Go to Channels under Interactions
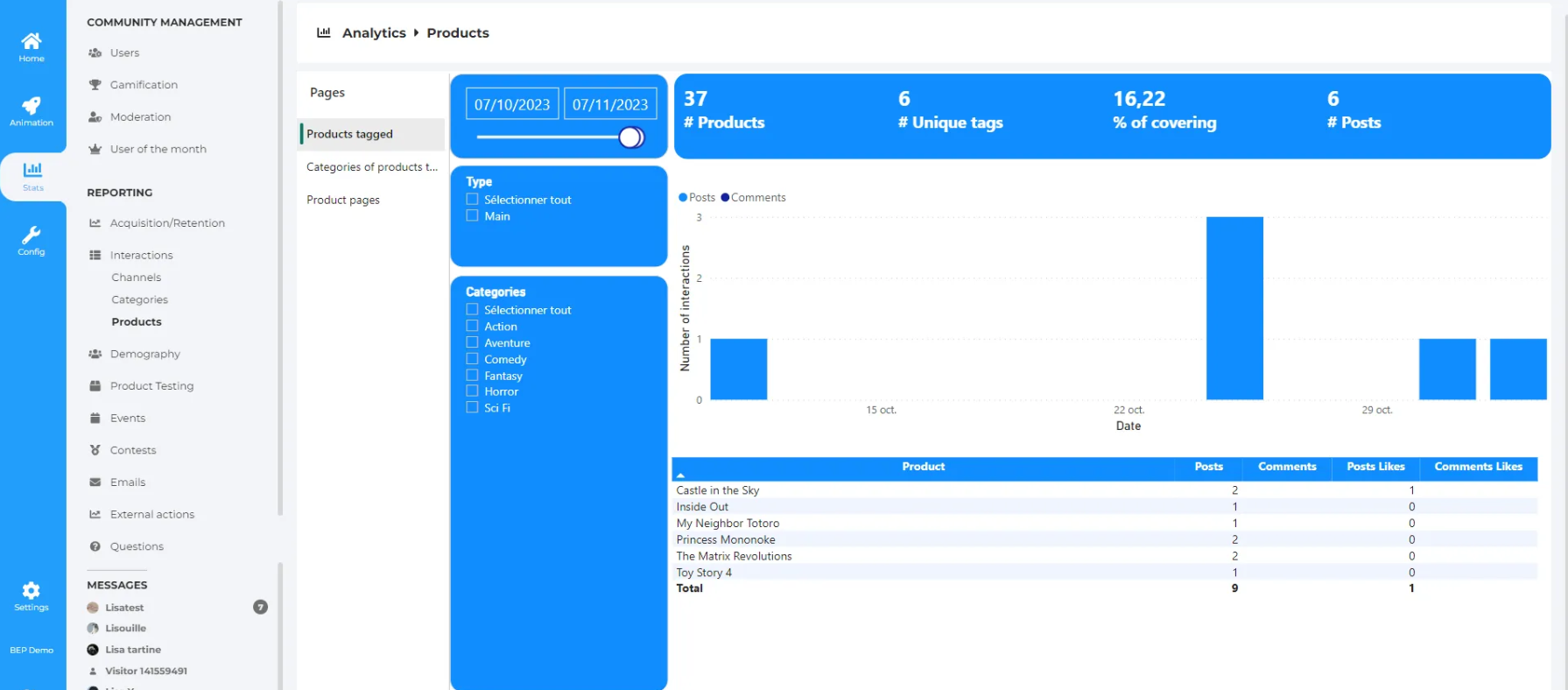1568x690 pixels. [137, 278]
